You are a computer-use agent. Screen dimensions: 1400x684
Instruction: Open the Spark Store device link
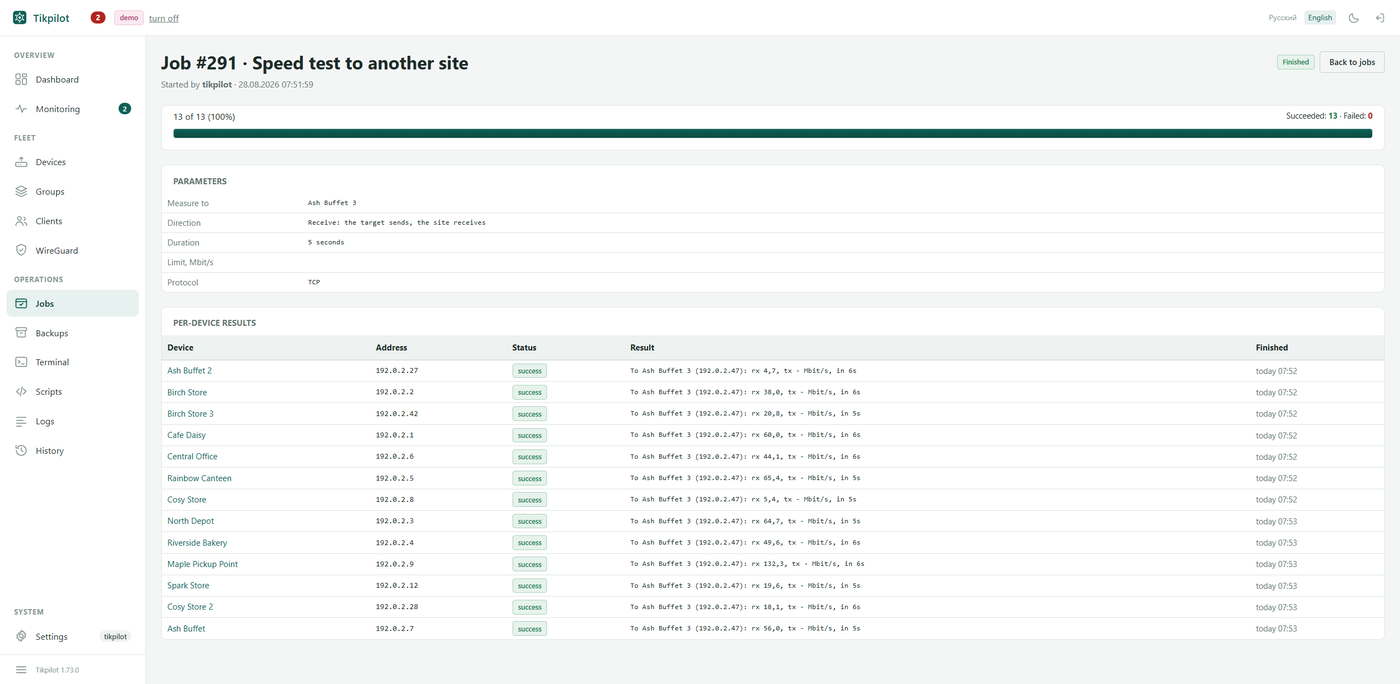tap(188, 586)
